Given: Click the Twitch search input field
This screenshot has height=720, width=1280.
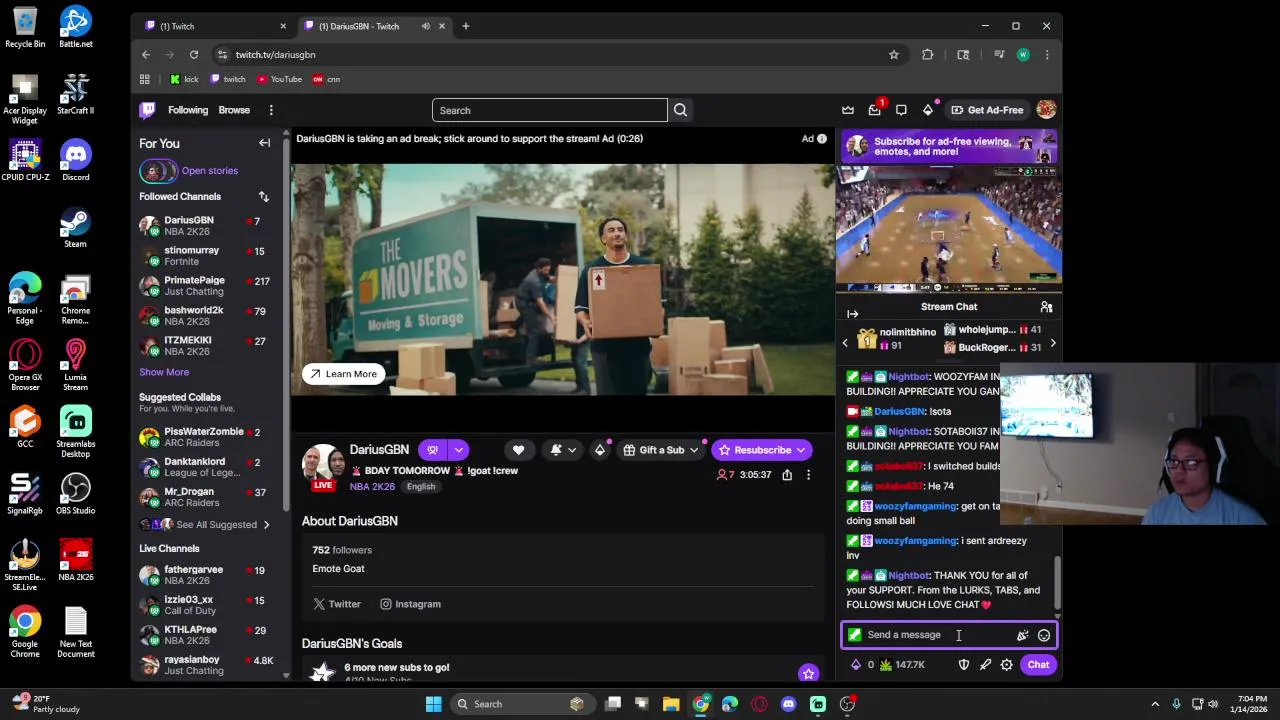Looking at the screenshot, I should [x=549, y=110].
